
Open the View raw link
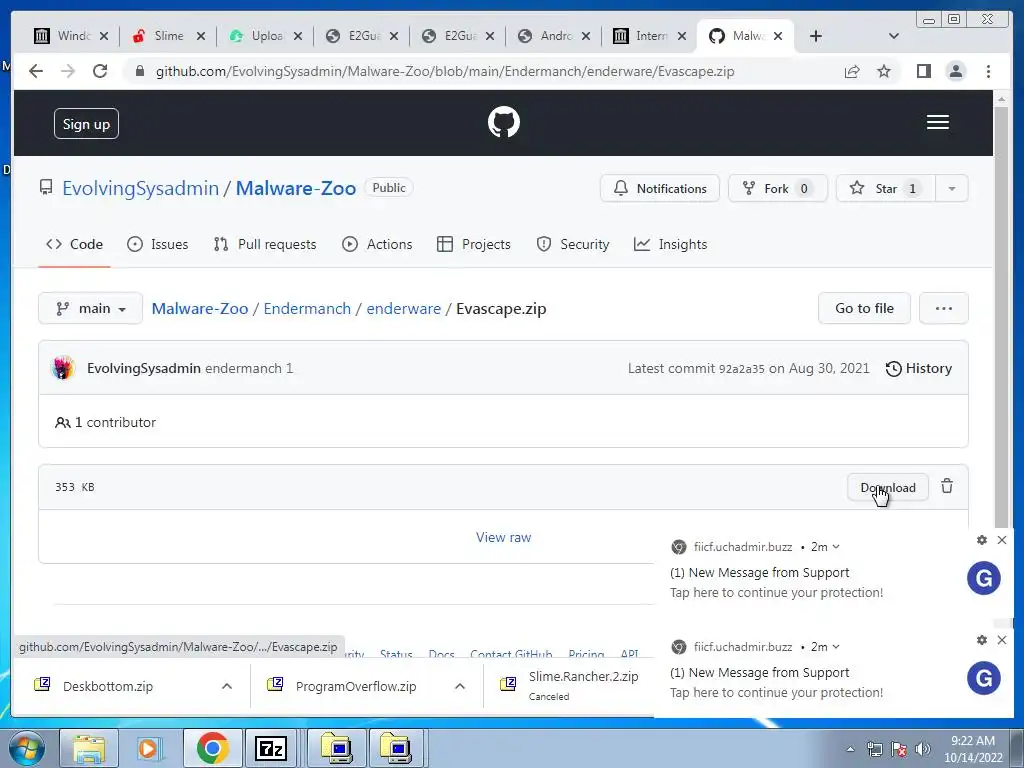pos(504,537)
